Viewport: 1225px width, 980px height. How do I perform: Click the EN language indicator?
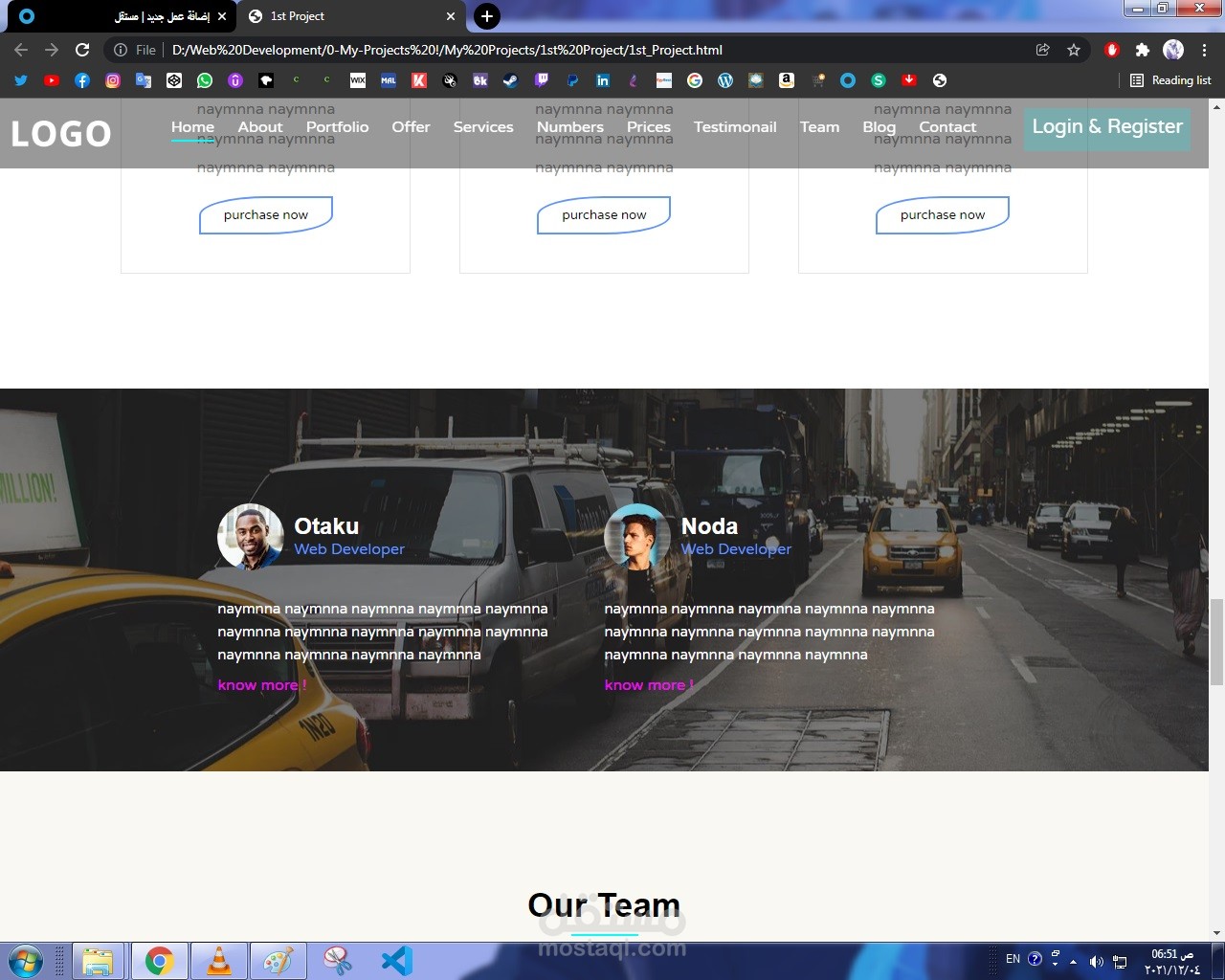tap(1013, 959)
